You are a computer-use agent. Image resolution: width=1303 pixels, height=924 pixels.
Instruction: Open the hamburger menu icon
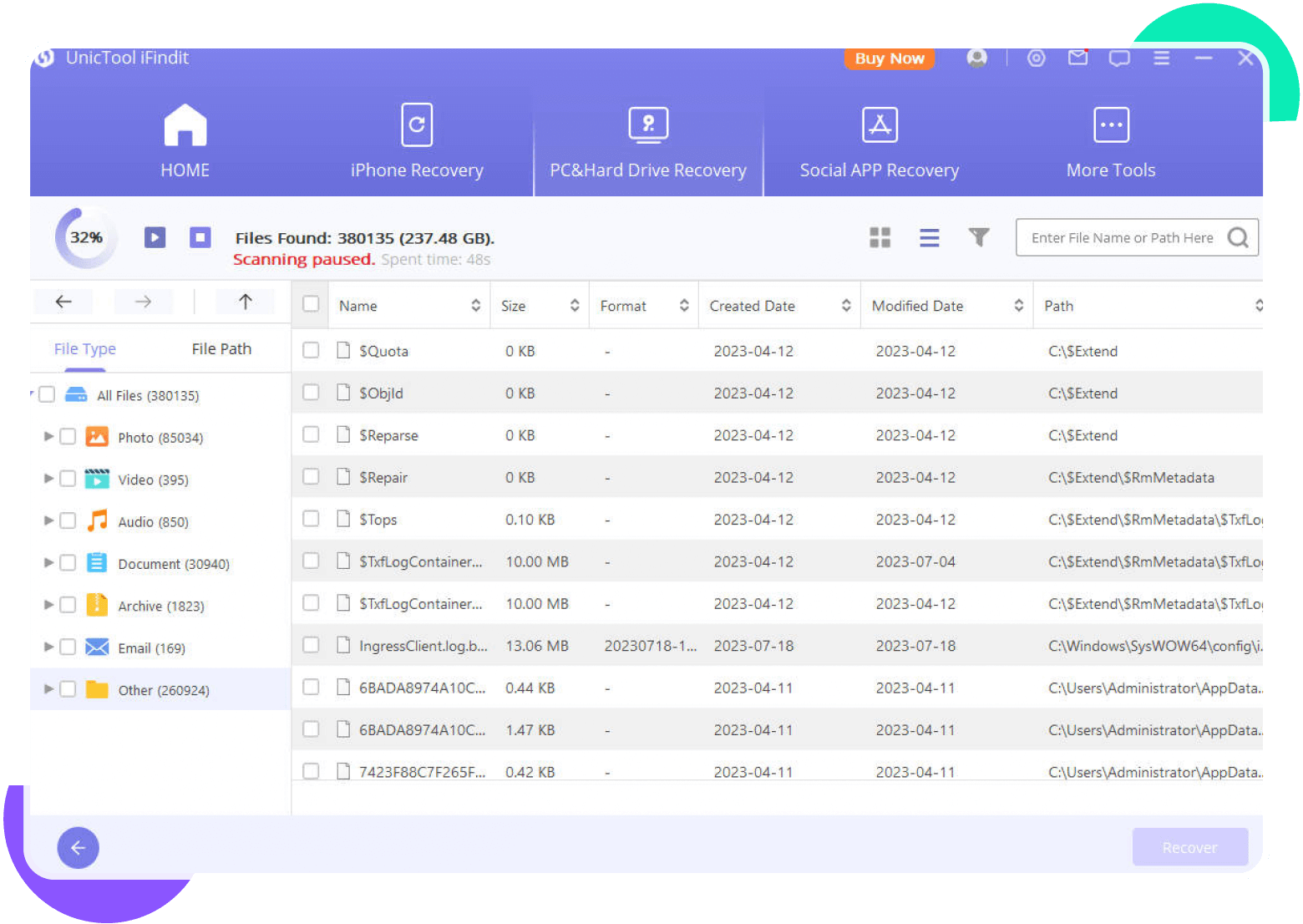point(1161,58)
